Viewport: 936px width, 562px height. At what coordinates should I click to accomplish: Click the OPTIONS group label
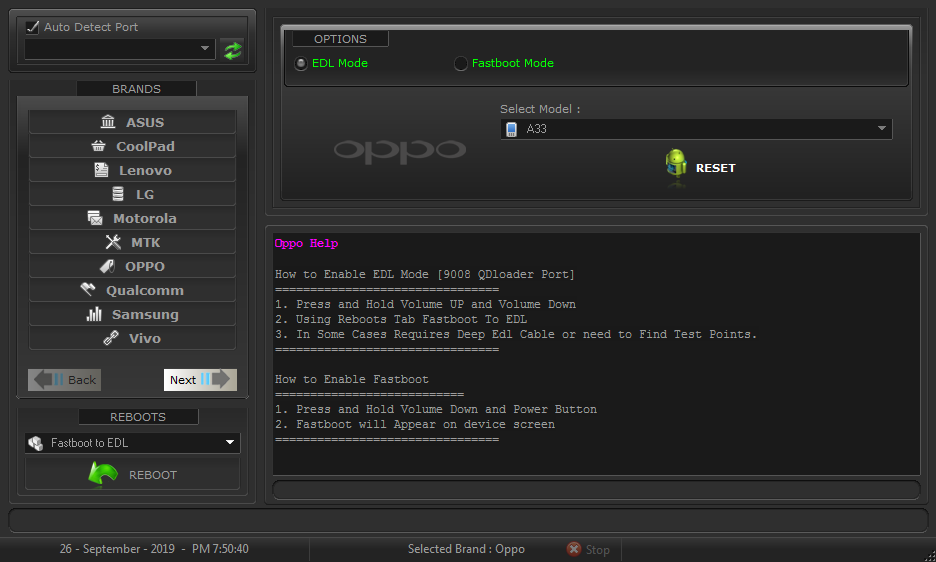pyautogui.click(x=340, y=39)
